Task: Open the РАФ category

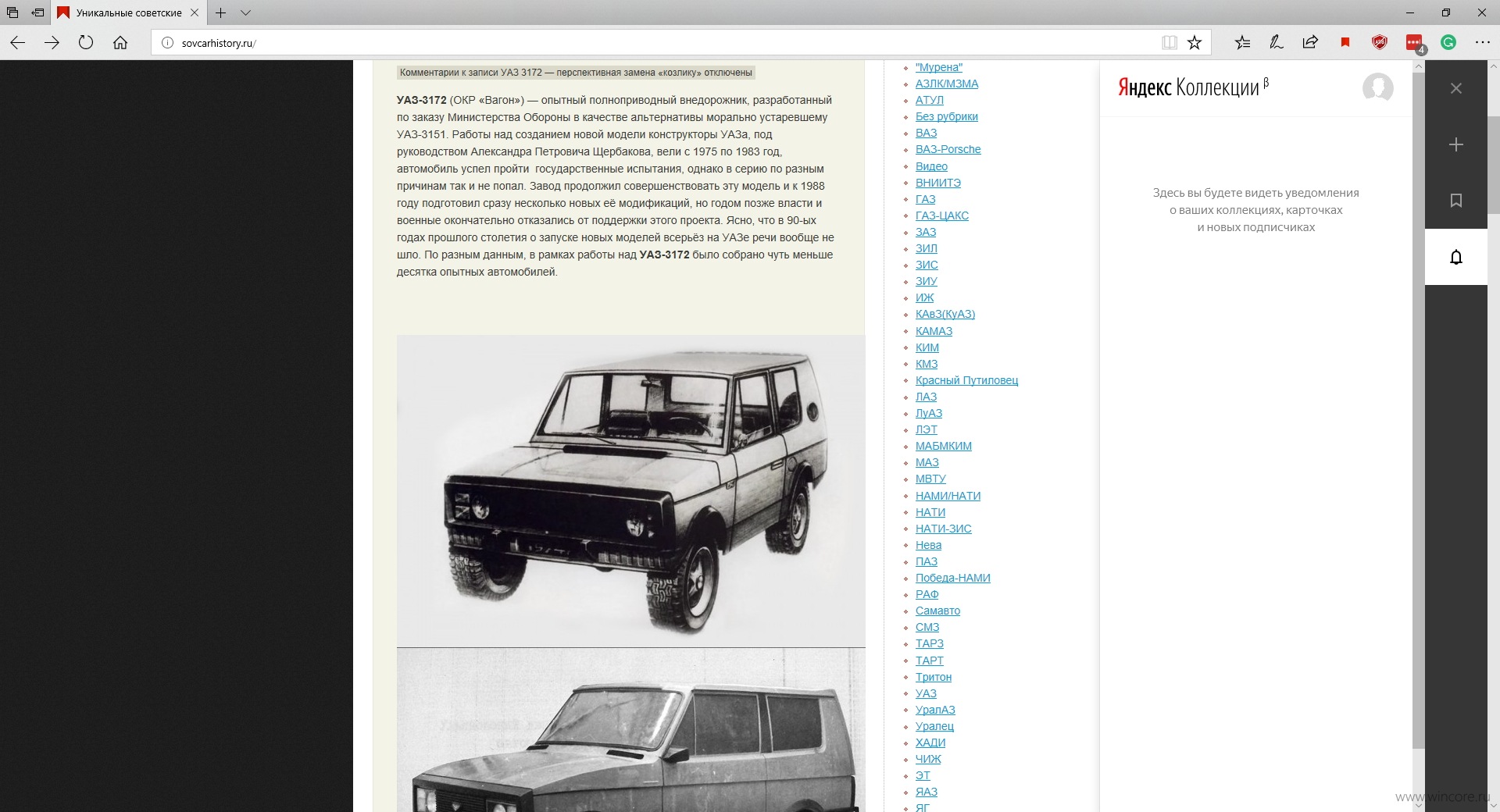Action: click(927, 594)
